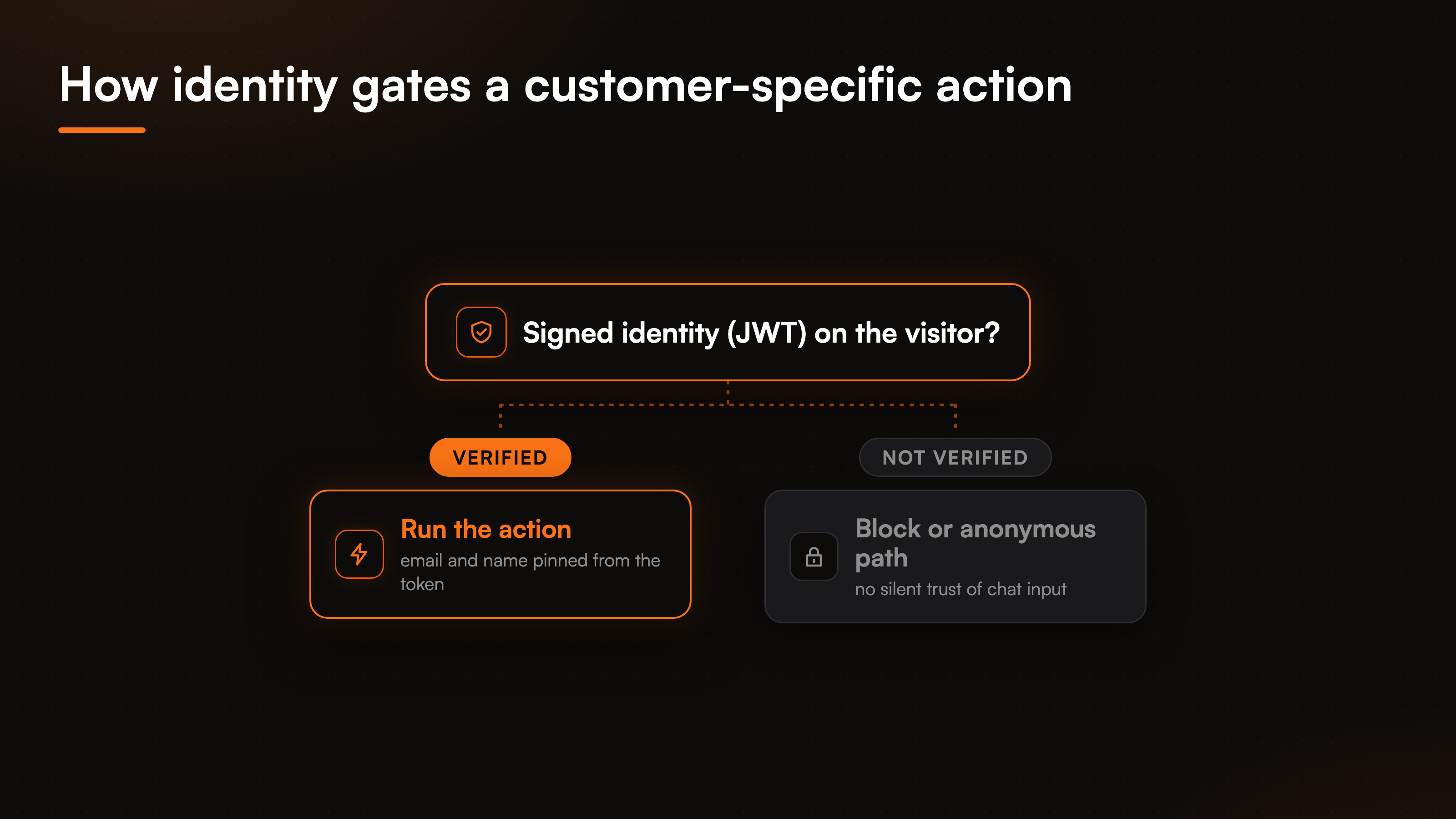Click the dotted stem under the JWT box
The width and height of the screenshot is (1456, 819).
pyautogui.click(x=728, y=393)
